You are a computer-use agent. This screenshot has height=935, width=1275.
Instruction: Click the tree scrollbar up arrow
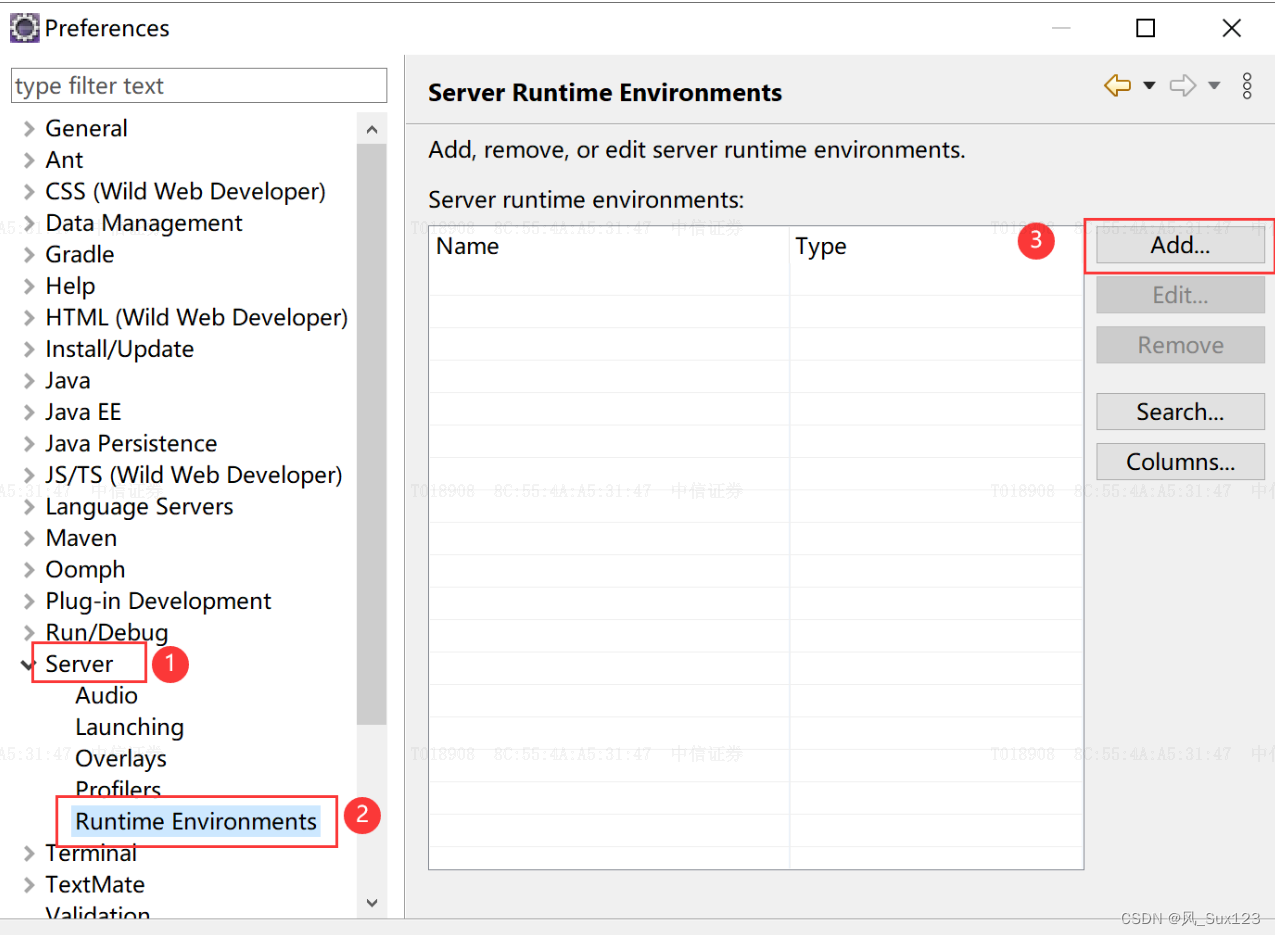372,130
